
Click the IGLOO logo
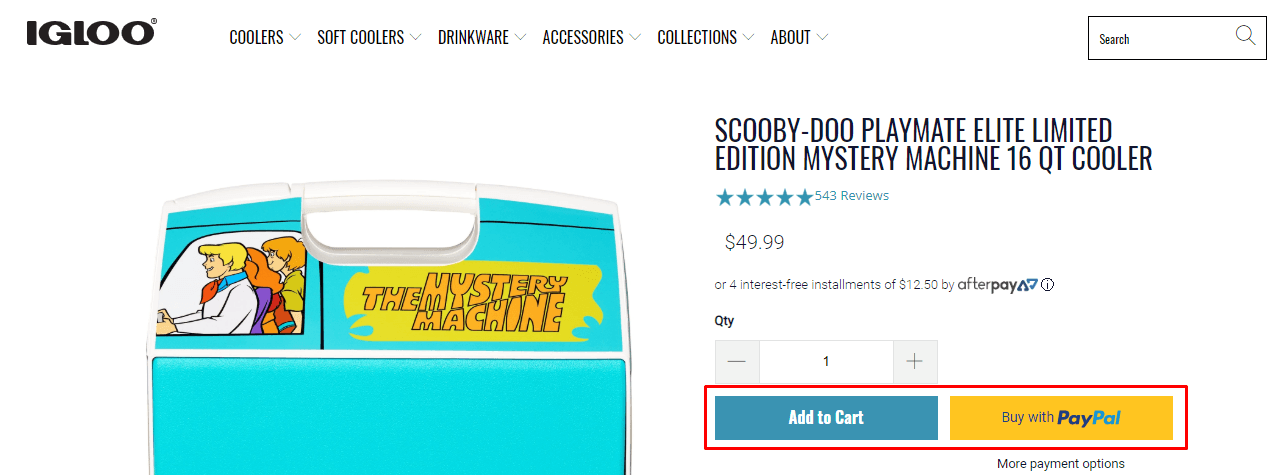pos(91,33)
